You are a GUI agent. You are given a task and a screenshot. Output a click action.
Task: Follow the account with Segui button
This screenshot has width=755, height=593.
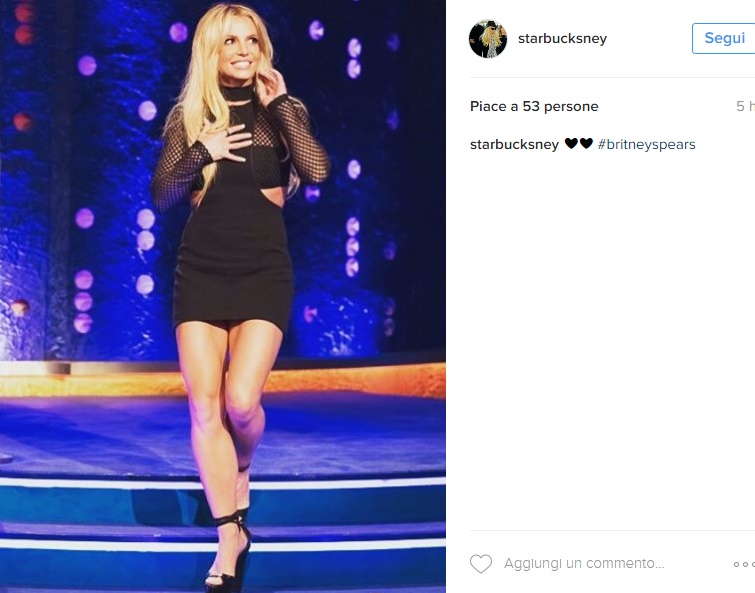[x=724, y=38]
